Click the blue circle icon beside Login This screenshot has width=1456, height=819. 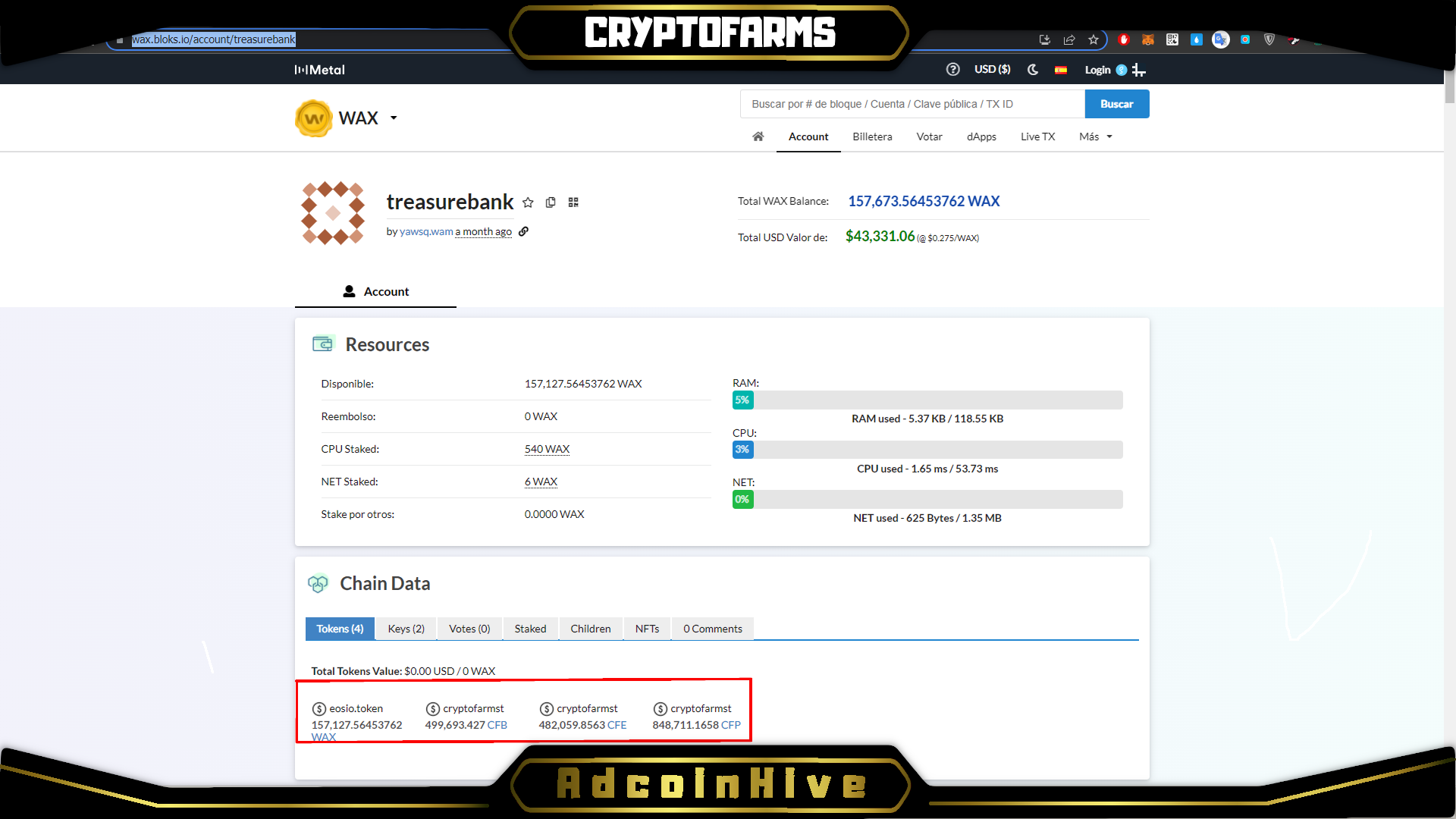tap(1122, 70)
